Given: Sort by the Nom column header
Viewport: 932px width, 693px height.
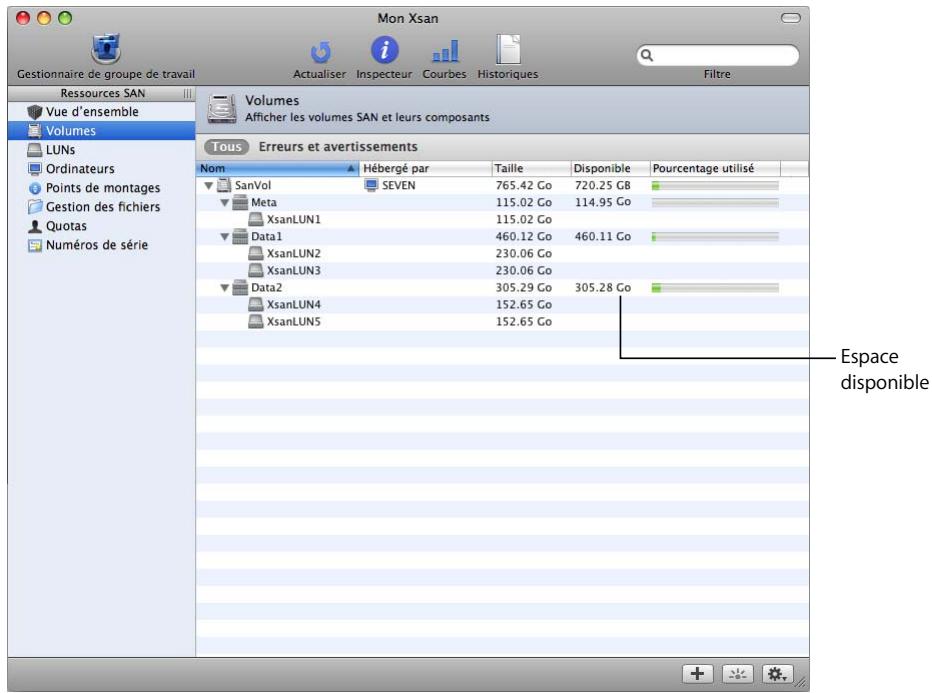Looking at the screenshot, I should click(x=278, y=168).
